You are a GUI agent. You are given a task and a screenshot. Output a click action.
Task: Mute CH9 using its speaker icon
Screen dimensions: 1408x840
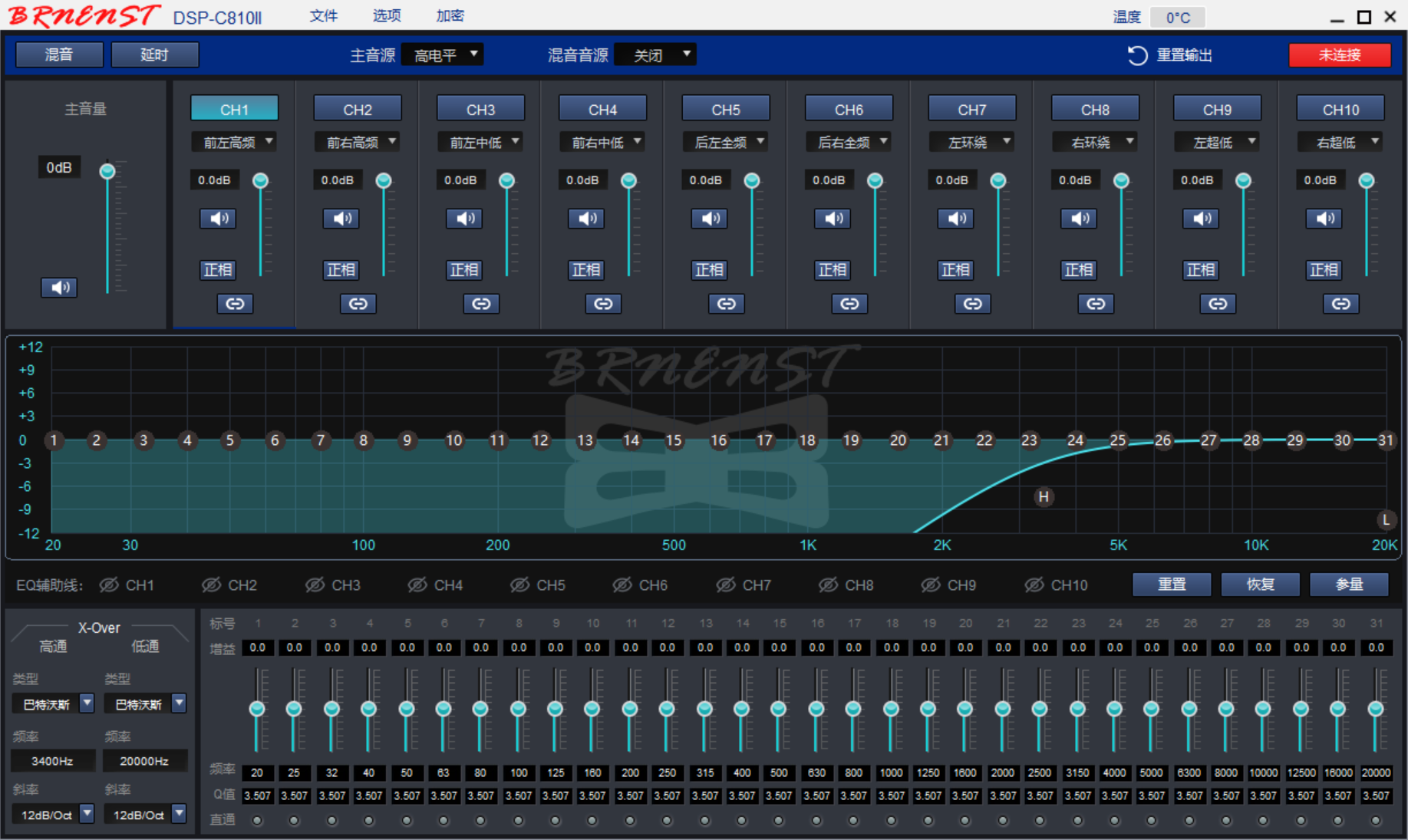coord(1202,219)
